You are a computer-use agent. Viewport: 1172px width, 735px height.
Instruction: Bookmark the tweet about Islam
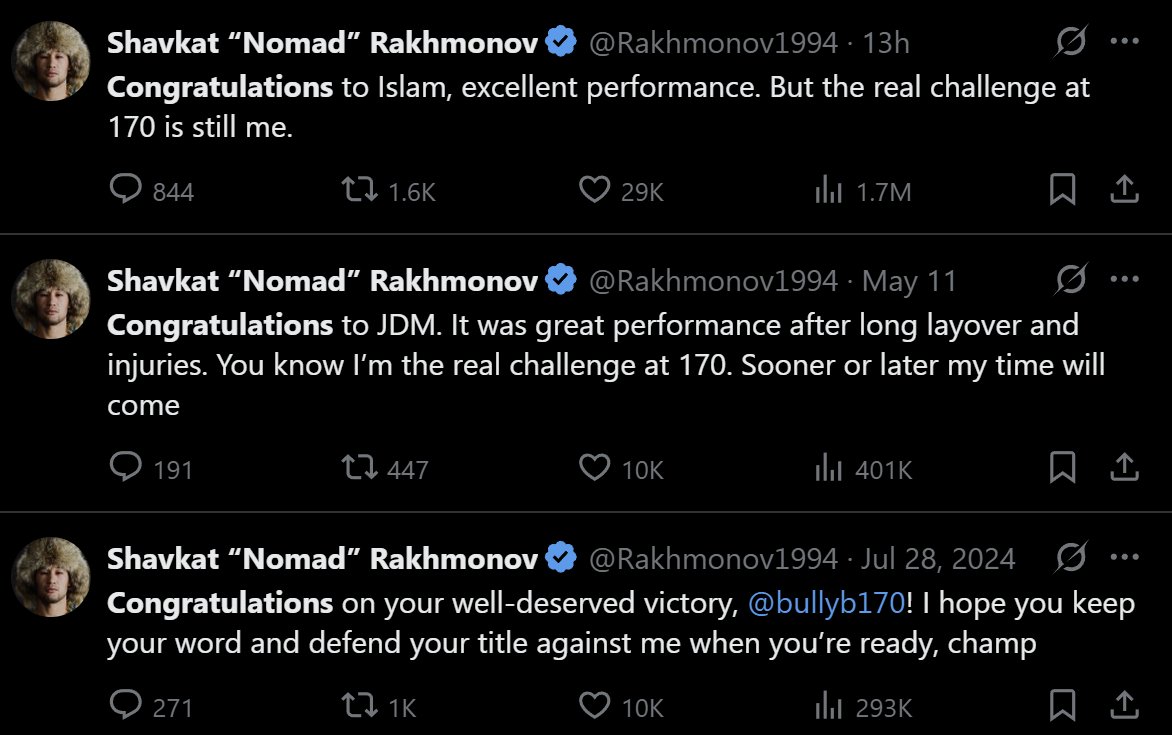1062,189
